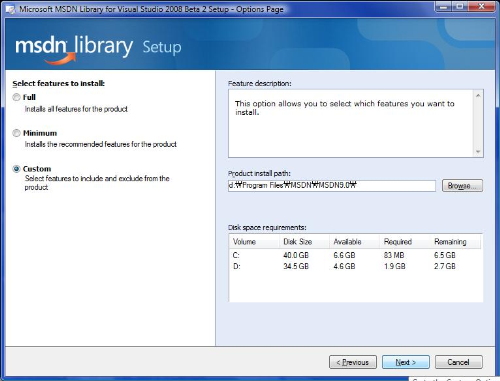This screenshot has height=381, width=500.
Task: Click the 83 MB required value
Action: [x=394, y=255]
